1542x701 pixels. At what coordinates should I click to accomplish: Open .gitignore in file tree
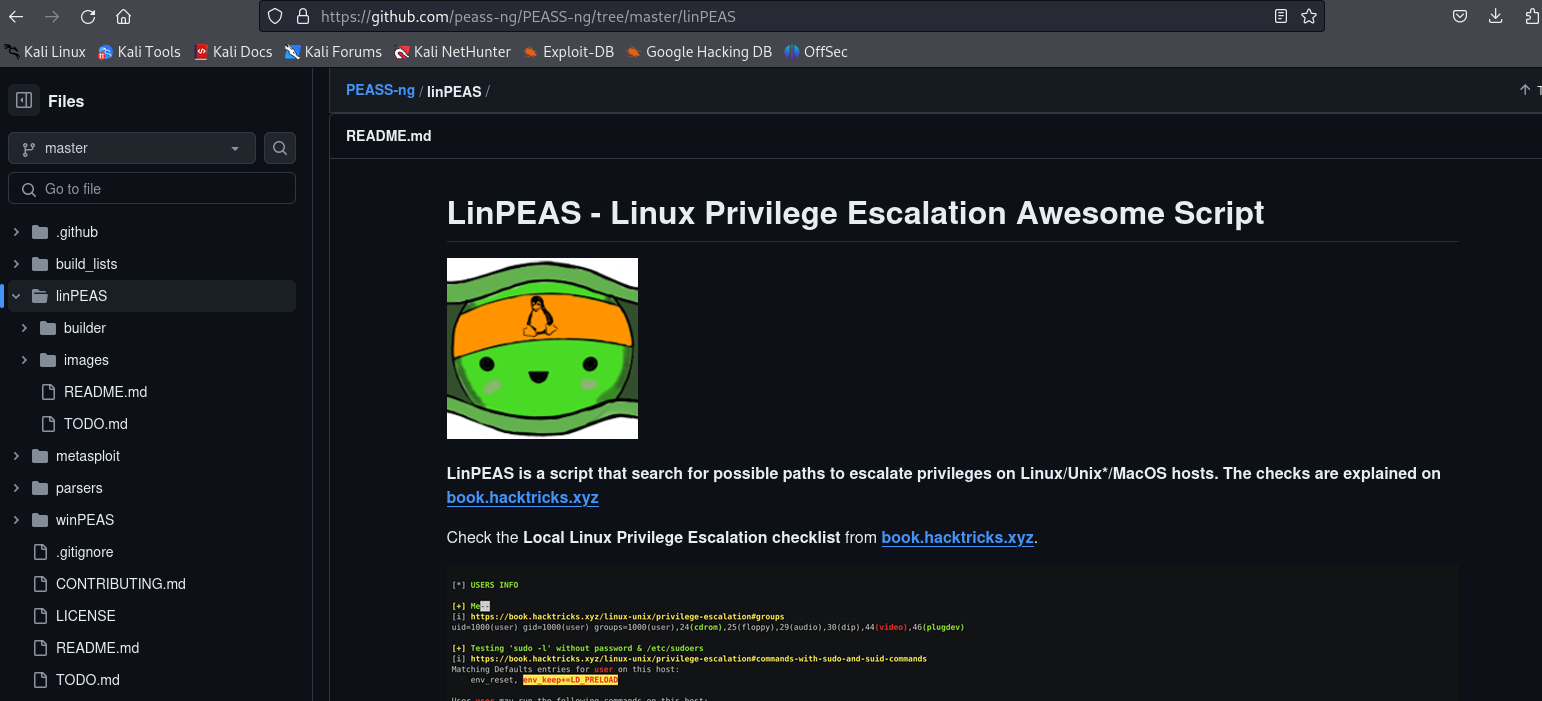[85, 552]
